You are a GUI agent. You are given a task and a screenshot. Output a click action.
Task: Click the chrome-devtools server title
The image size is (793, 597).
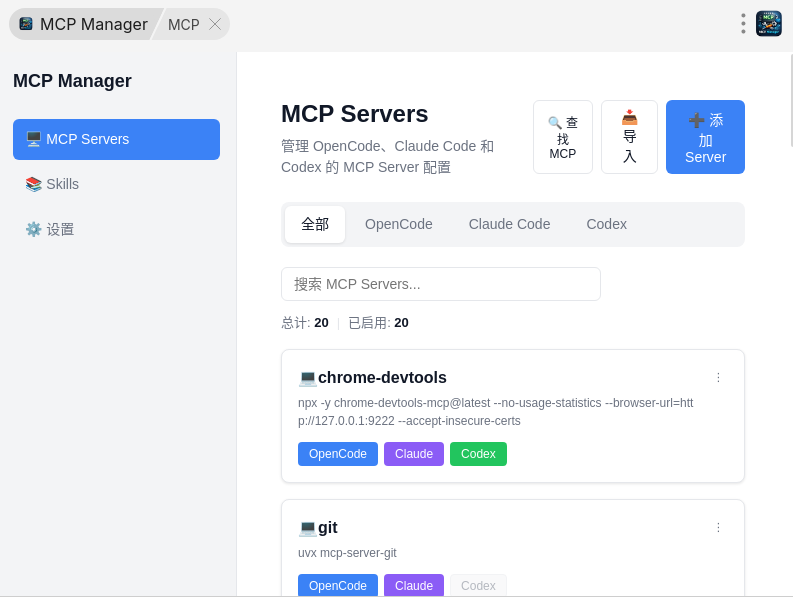click(382, 377)
